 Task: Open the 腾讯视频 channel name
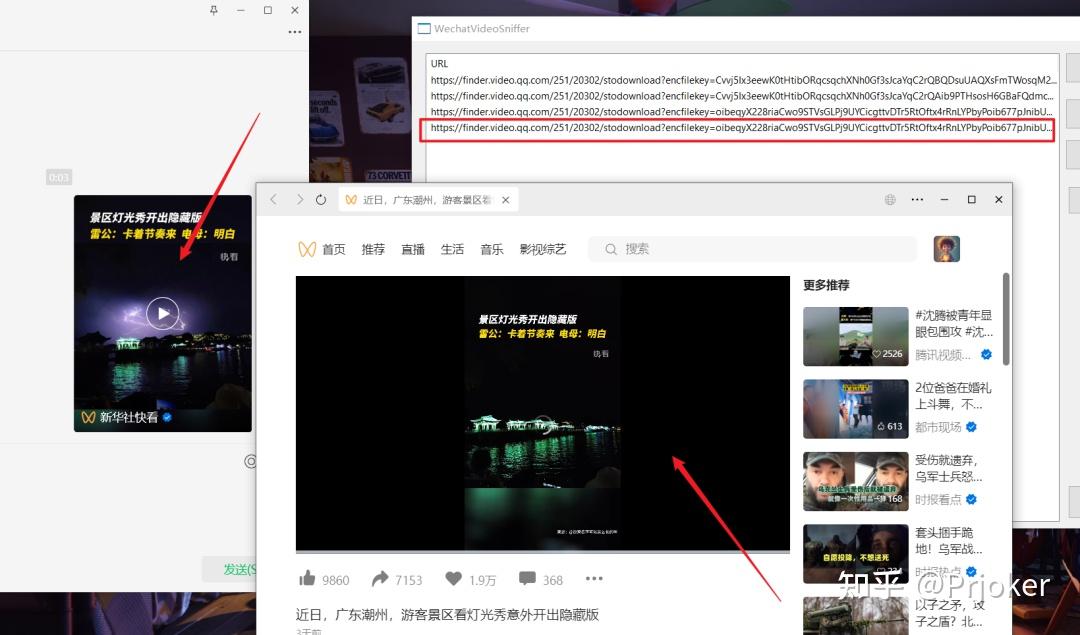tap(942, 355)
